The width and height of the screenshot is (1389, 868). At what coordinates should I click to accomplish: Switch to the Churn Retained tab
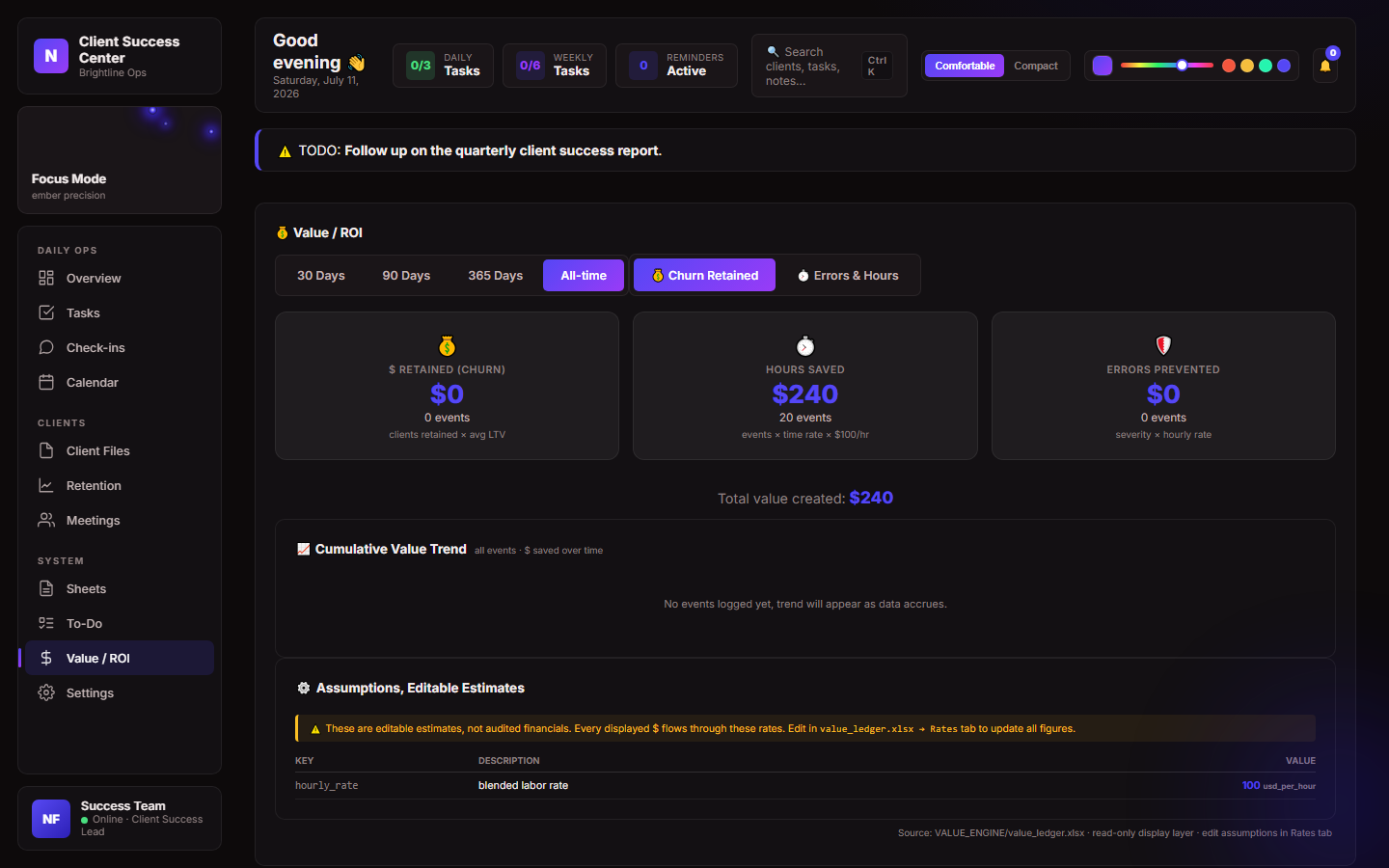[x=705, y=275]
